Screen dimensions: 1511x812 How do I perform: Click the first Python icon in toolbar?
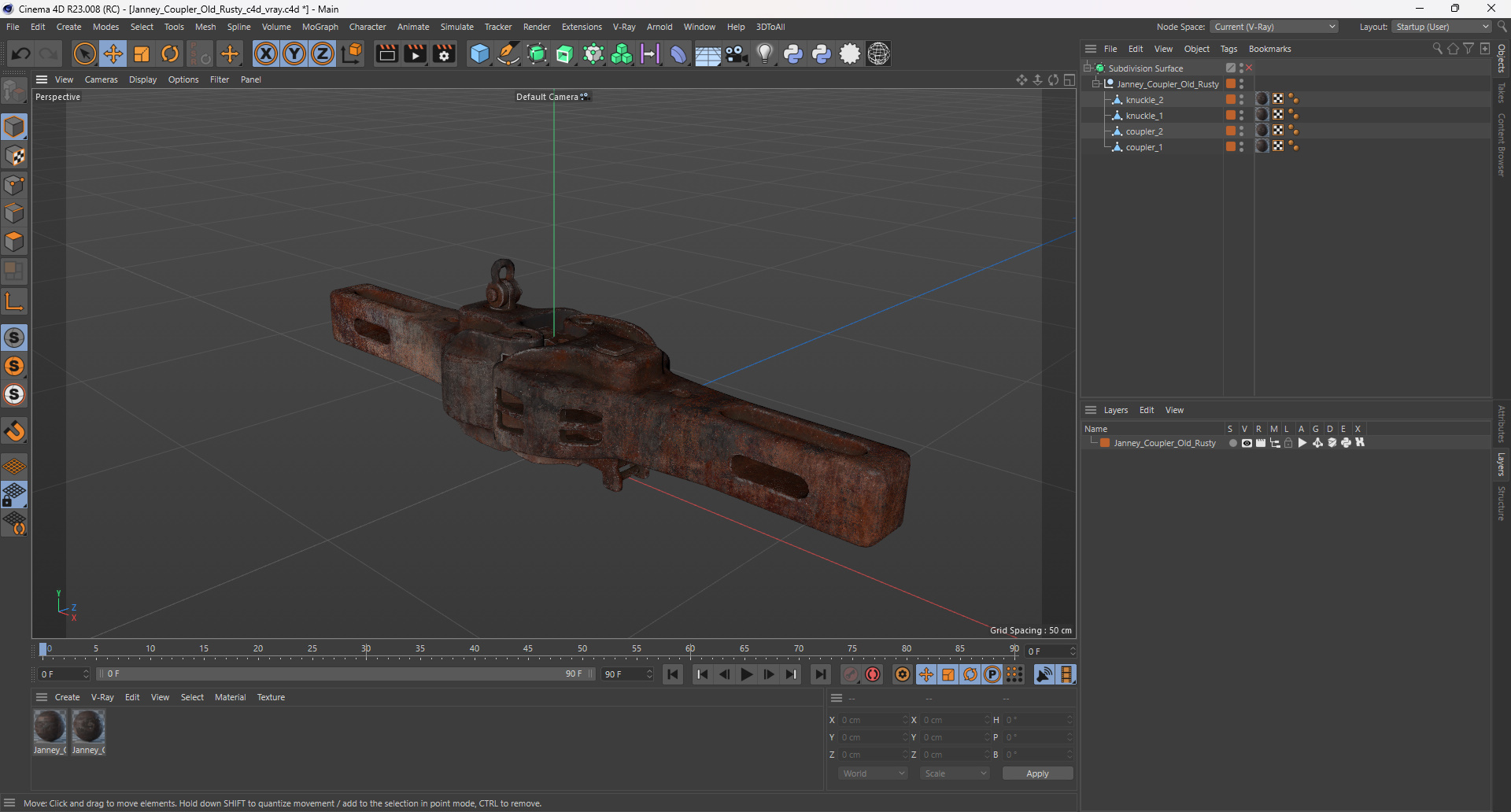click(793, 54)
